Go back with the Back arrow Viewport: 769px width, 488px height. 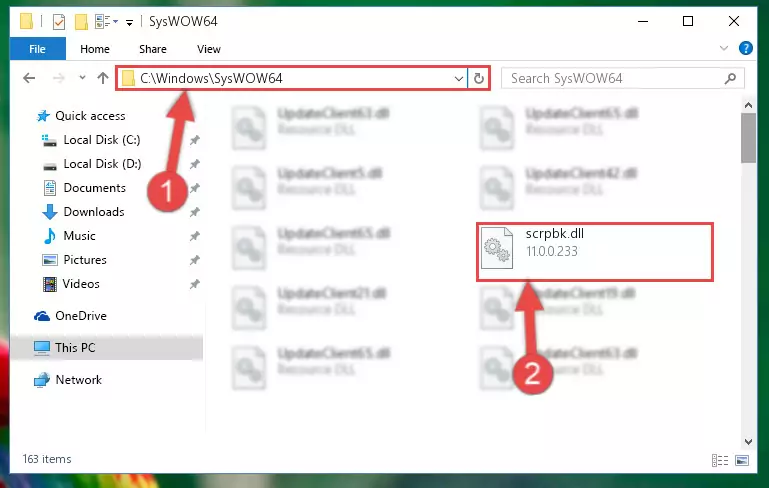tap(29, 78)
